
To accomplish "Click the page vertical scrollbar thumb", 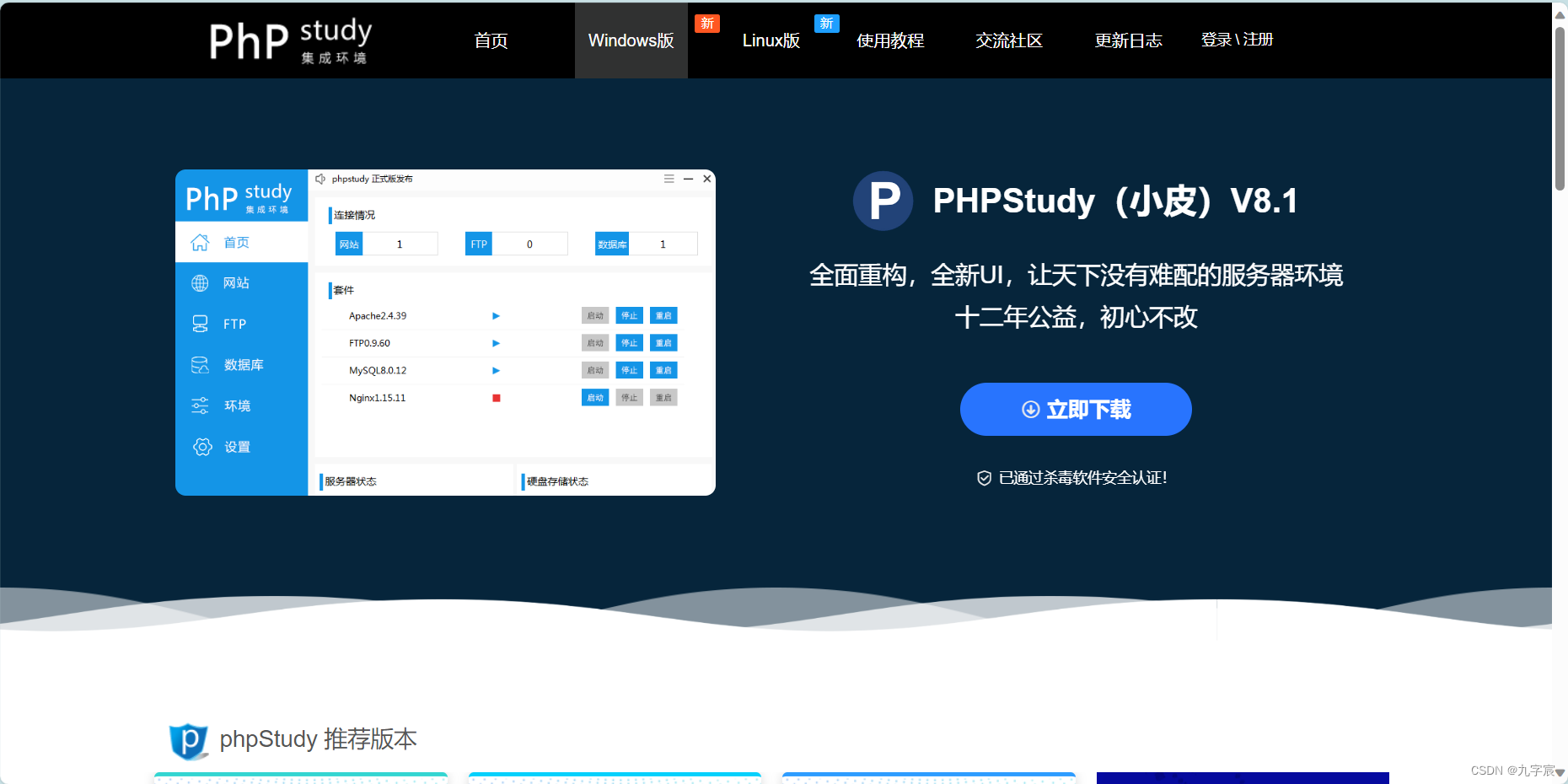I will click(x=1560, y=108).
